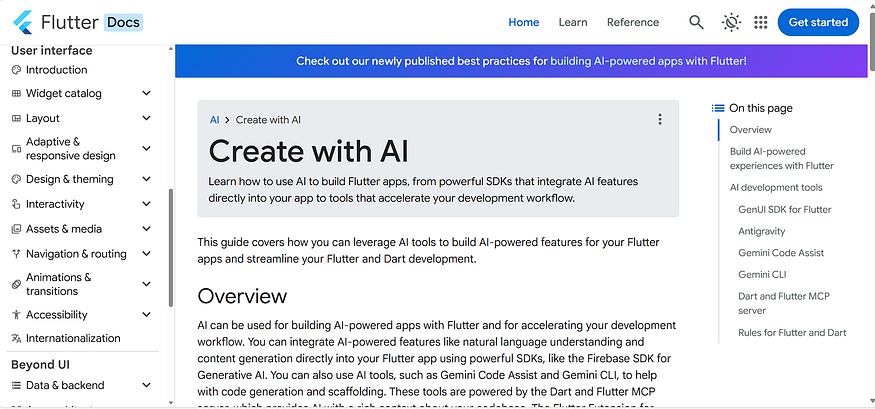Jump to AI development tools section

[776, 188]
